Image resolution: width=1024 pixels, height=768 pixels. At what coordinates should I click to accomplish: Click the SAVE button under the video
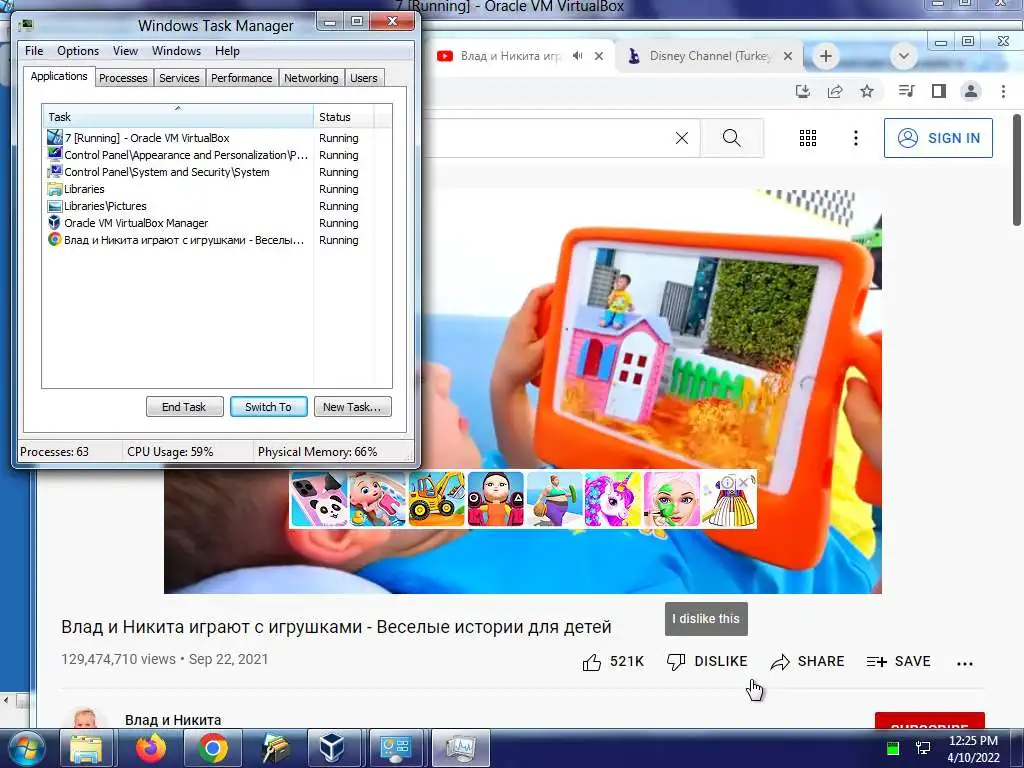tap(899, 662)
